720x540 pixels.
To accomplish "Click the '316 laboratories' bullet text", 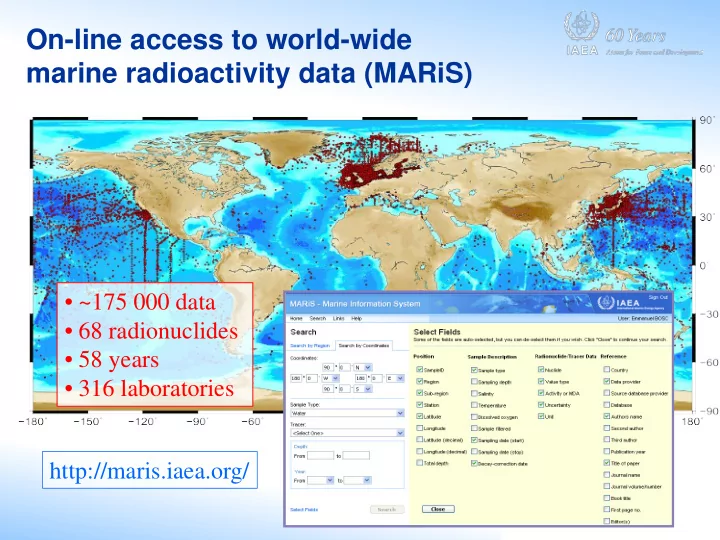I will (156, 388).
